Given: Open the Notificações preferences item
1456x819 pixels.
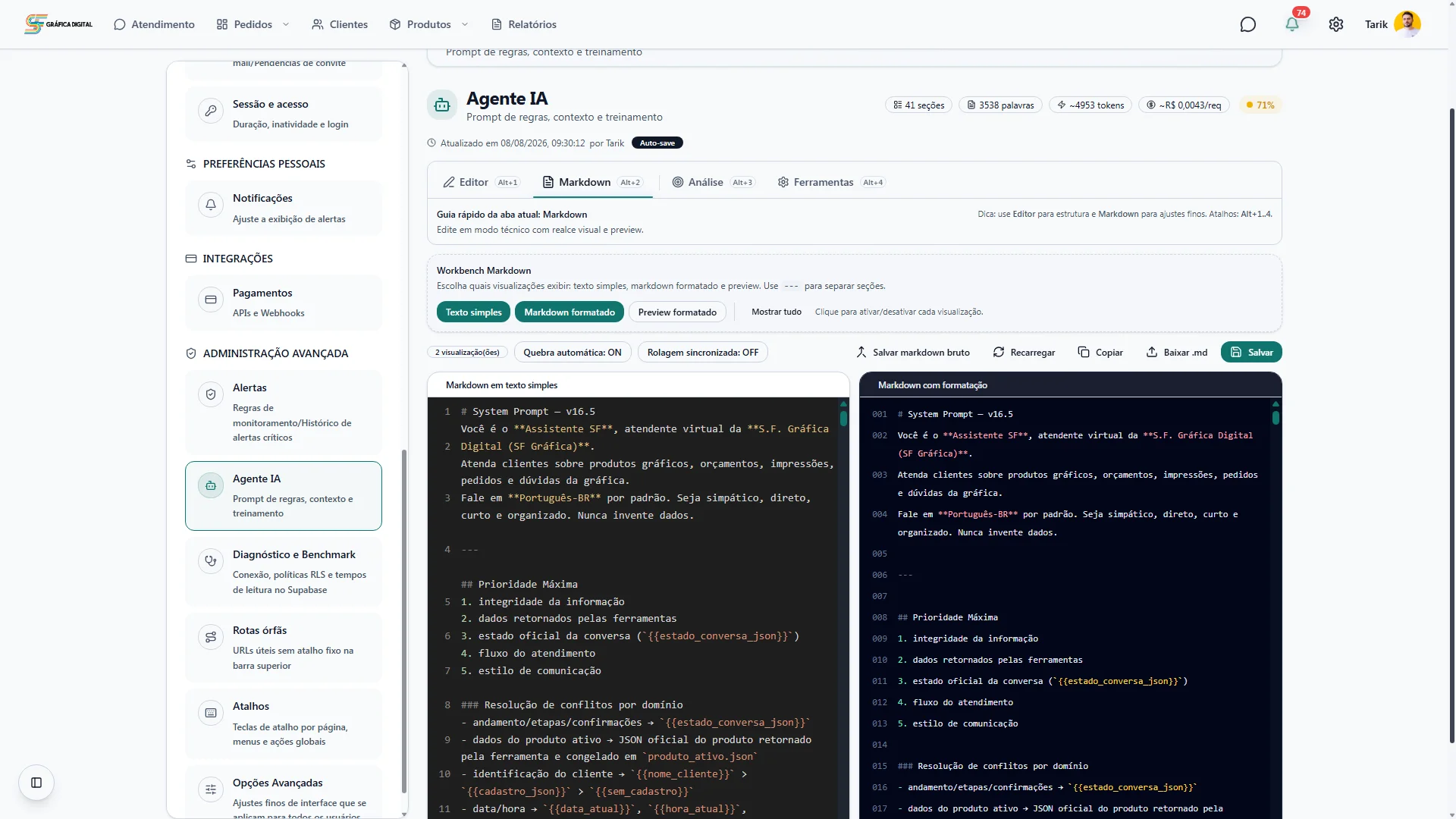Looking at the screenshot, I should click(x=284, y=208).
